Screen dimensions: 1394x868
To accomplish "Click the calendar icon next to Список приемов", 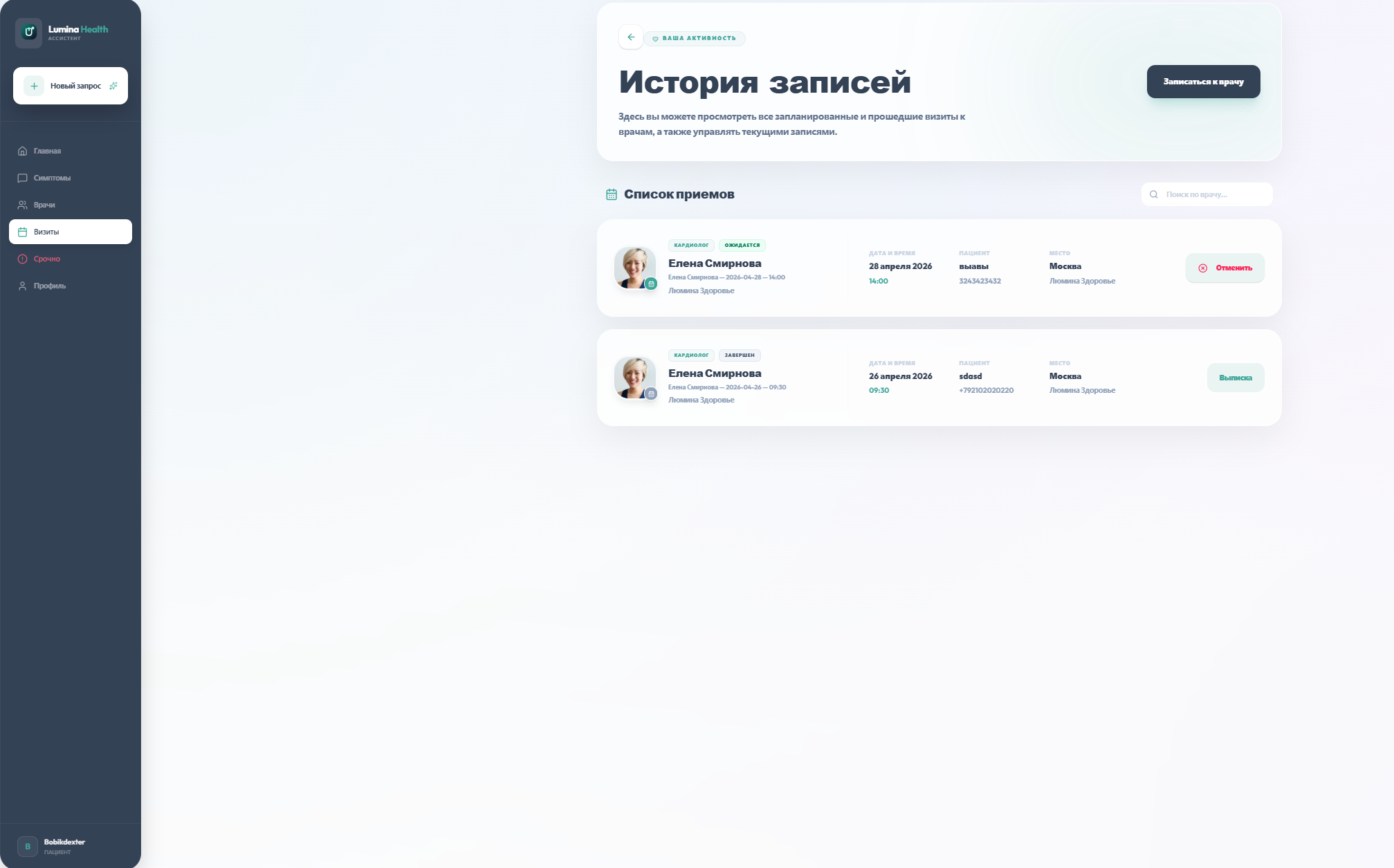I will tap(612, 194).
